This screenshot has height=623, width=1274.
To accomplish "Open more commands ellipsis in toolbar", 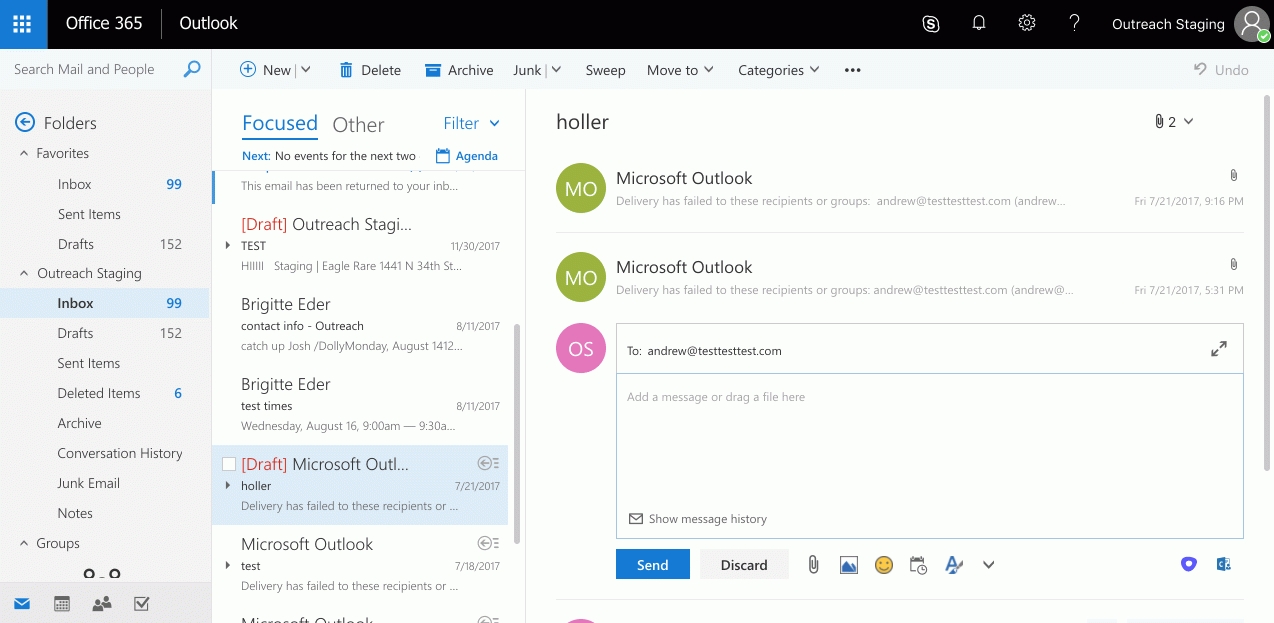I will coord(853,70).
